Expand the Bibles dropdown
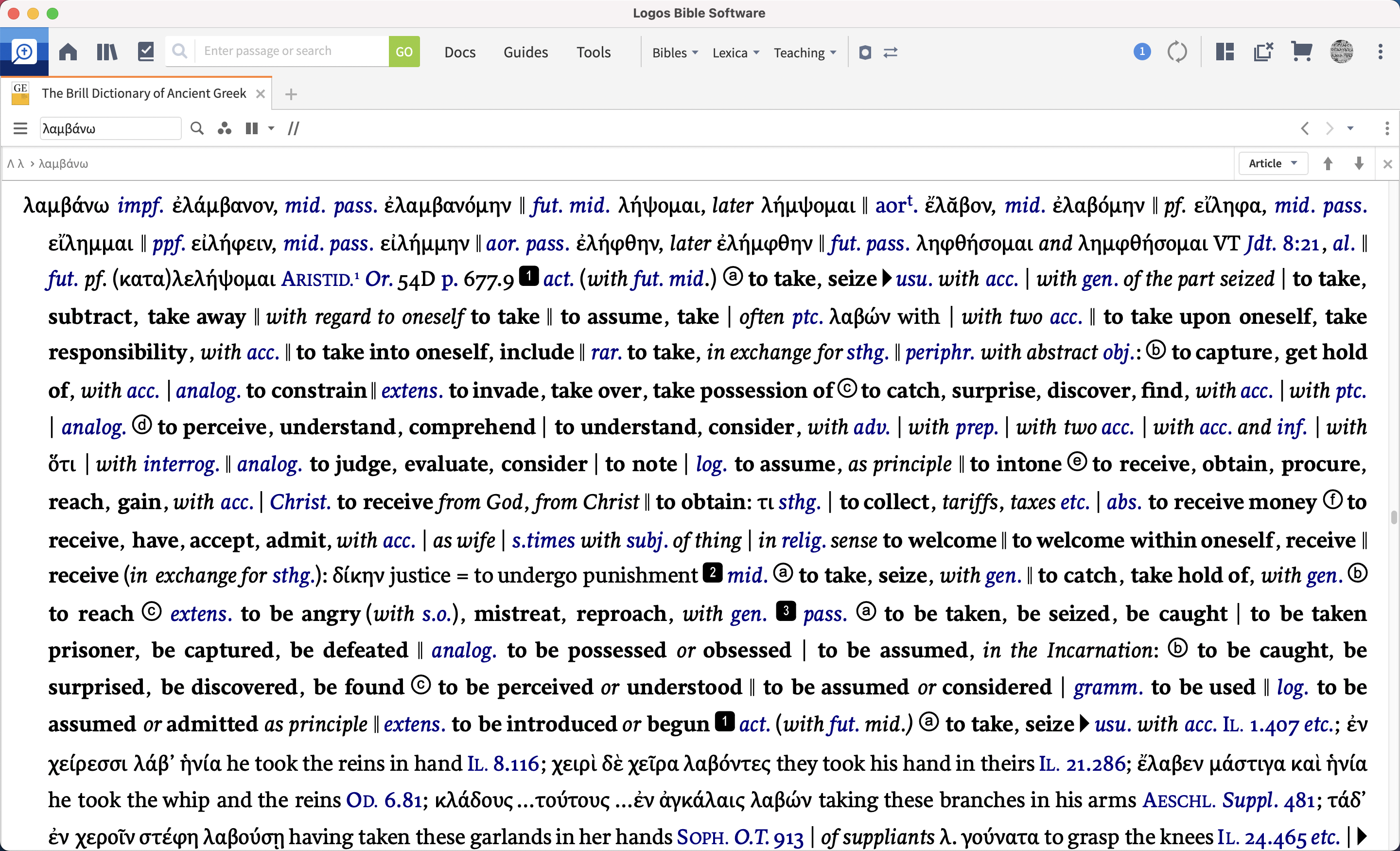This screenshot has height=851, width=1400. pyautogui.click(x=674, y=53)
